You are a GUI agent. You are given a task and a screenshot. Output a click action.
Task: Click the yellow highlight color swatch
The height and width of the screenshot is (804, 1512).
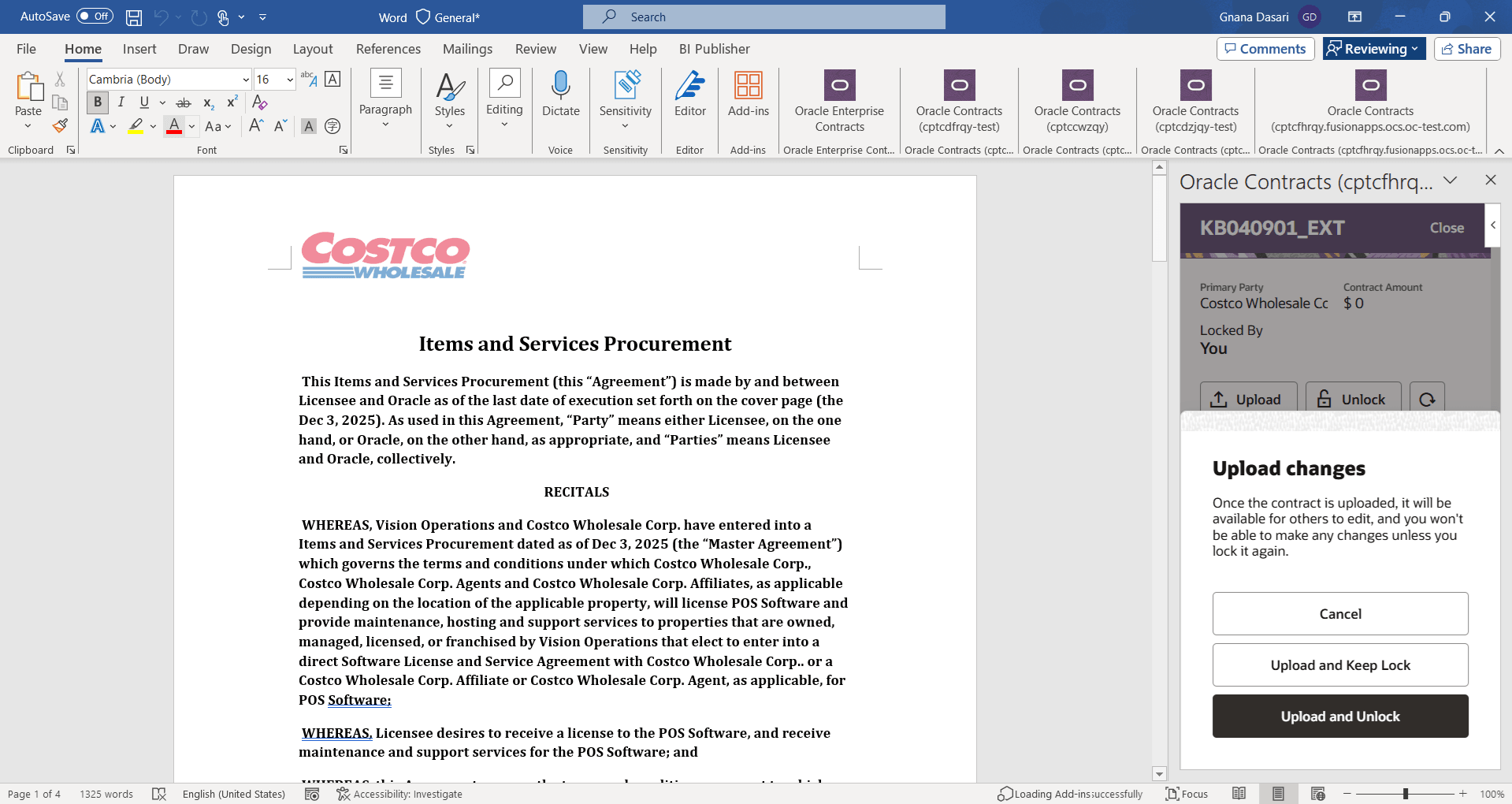[x=136, y=126]
